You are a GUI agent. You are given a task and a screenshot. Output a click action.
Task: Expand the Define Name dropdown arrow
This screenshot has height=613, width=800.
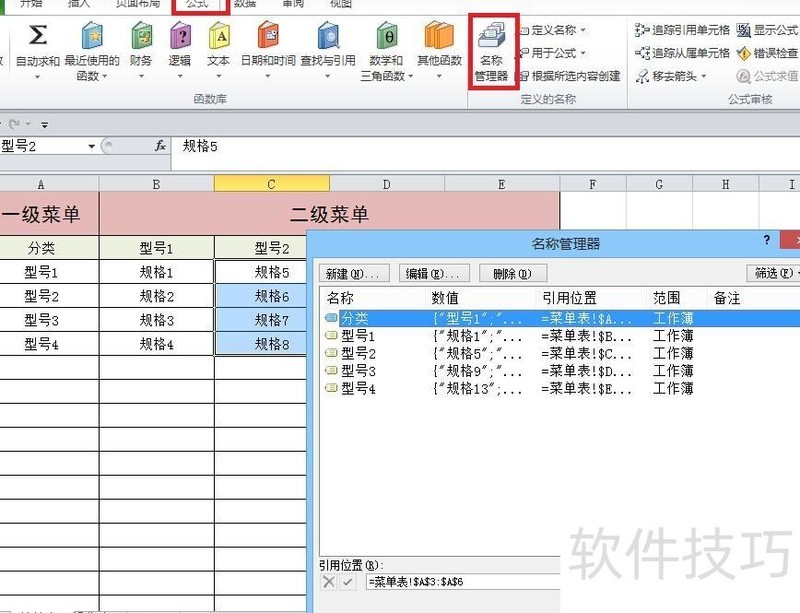coord(583,30)
